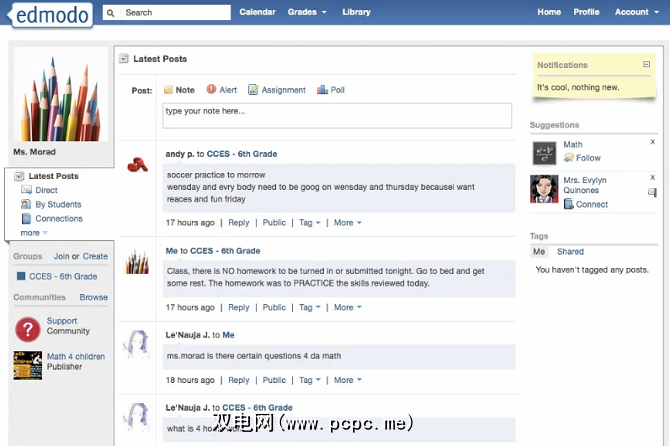This screenshot has height=446, width=670.
Task: Click the Connect link under Mrs. Evylyn Quinones
Action: click(591, 204)
